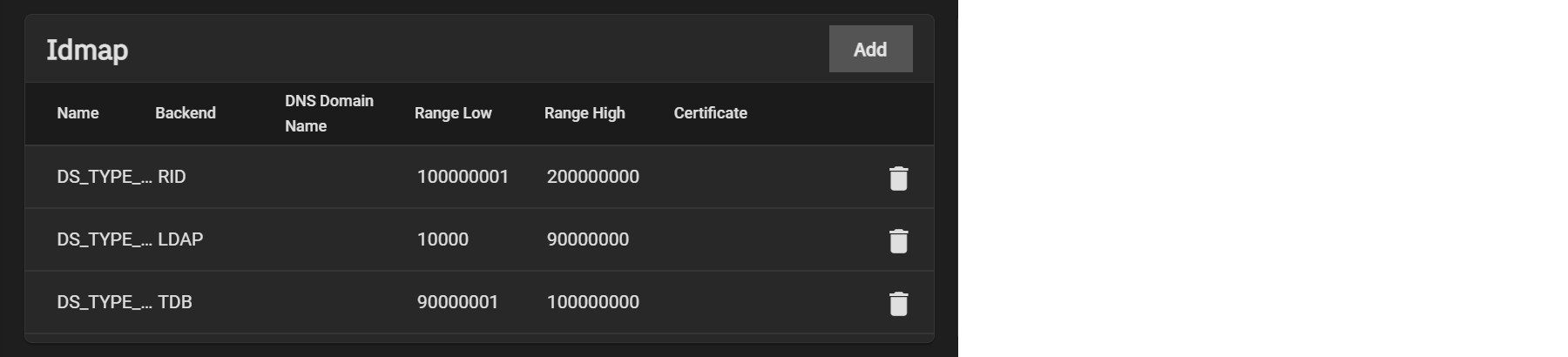Sort by the Backend column header

point(185,113)
